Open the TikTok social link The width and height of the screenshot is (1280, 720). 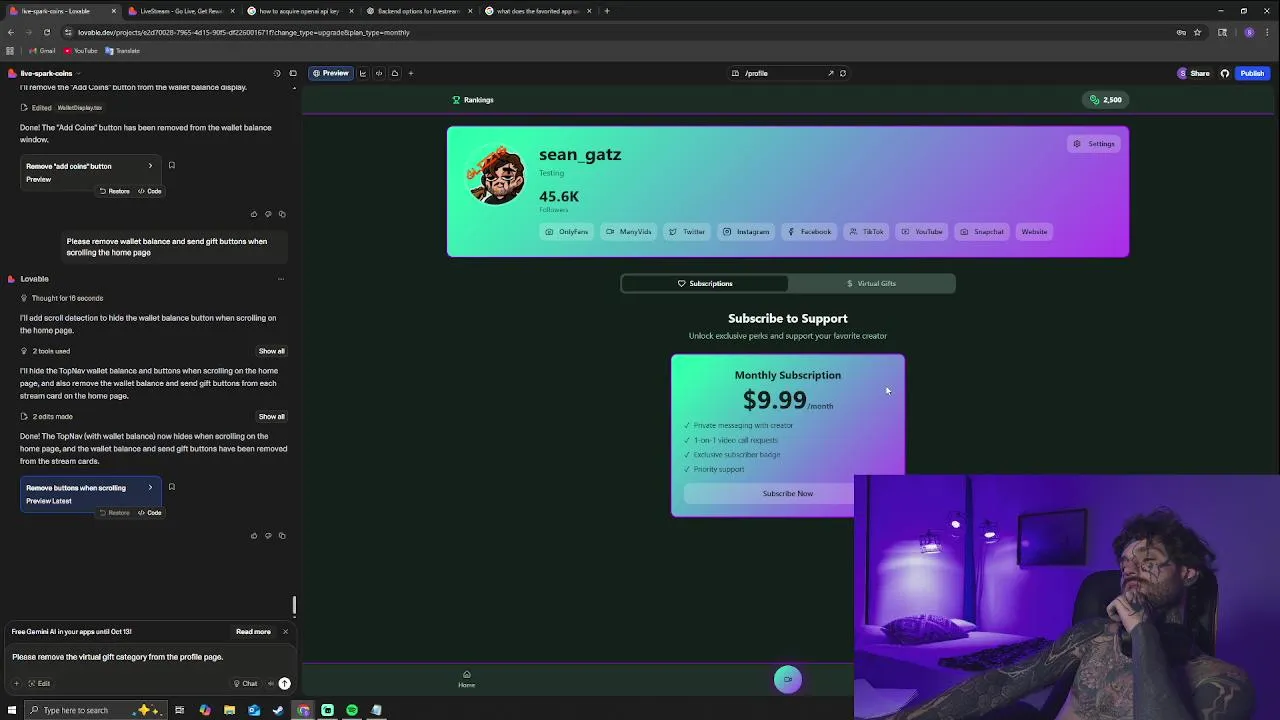click(x=866, y=232)
